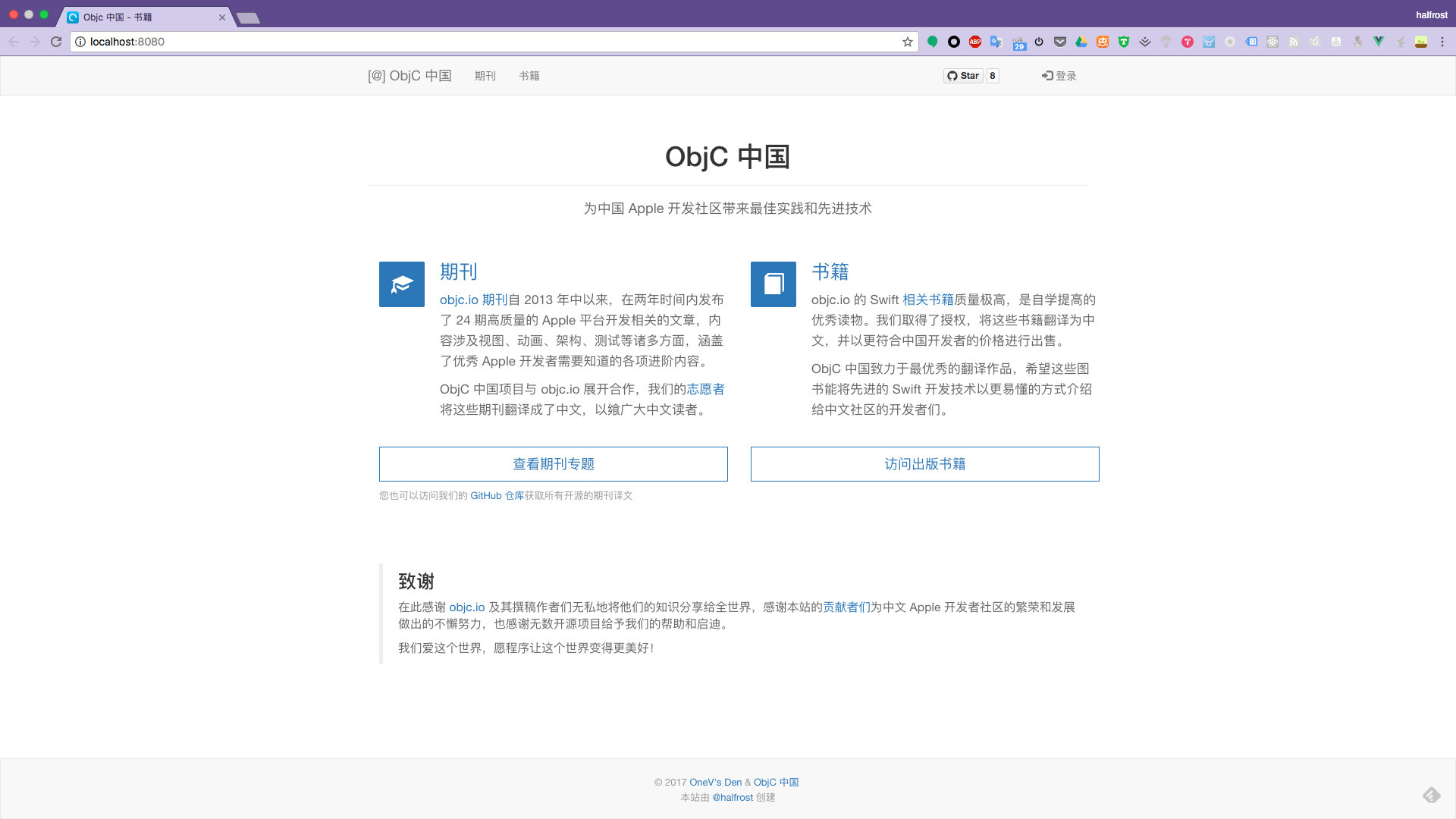Bookmark this page with the star icon
Image resolution: width=1456 pixels, height=819 pixels.
point(908,42)
